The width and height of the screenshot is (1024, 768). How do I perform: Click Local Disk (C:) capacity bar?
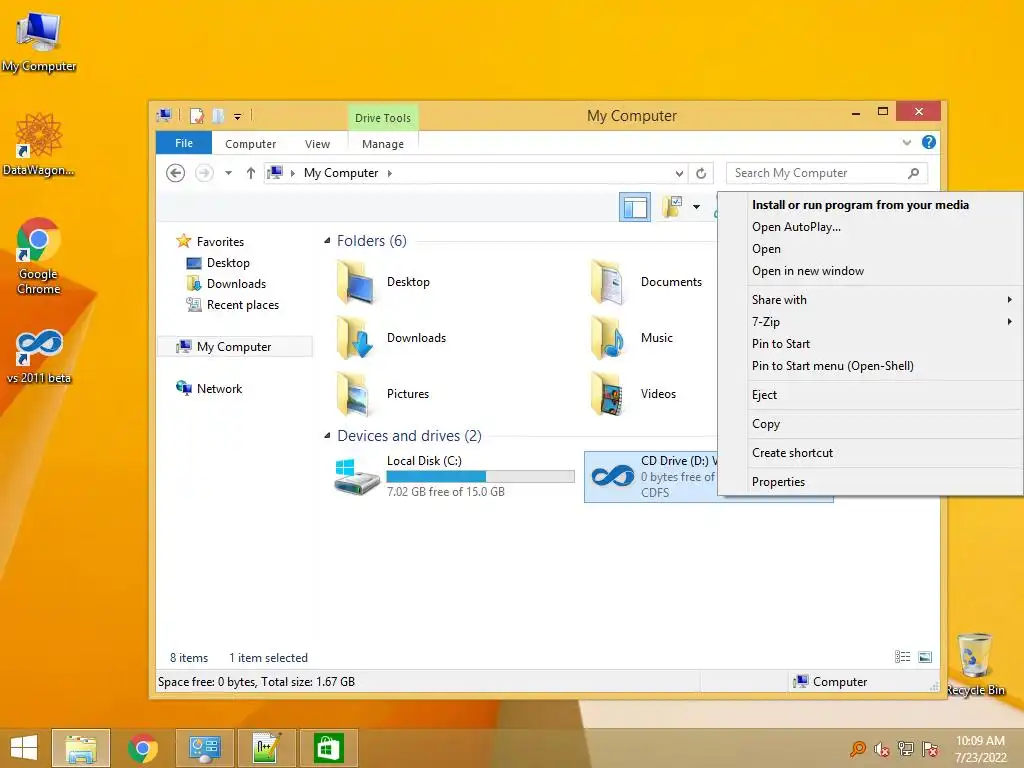tap(481, 477)
